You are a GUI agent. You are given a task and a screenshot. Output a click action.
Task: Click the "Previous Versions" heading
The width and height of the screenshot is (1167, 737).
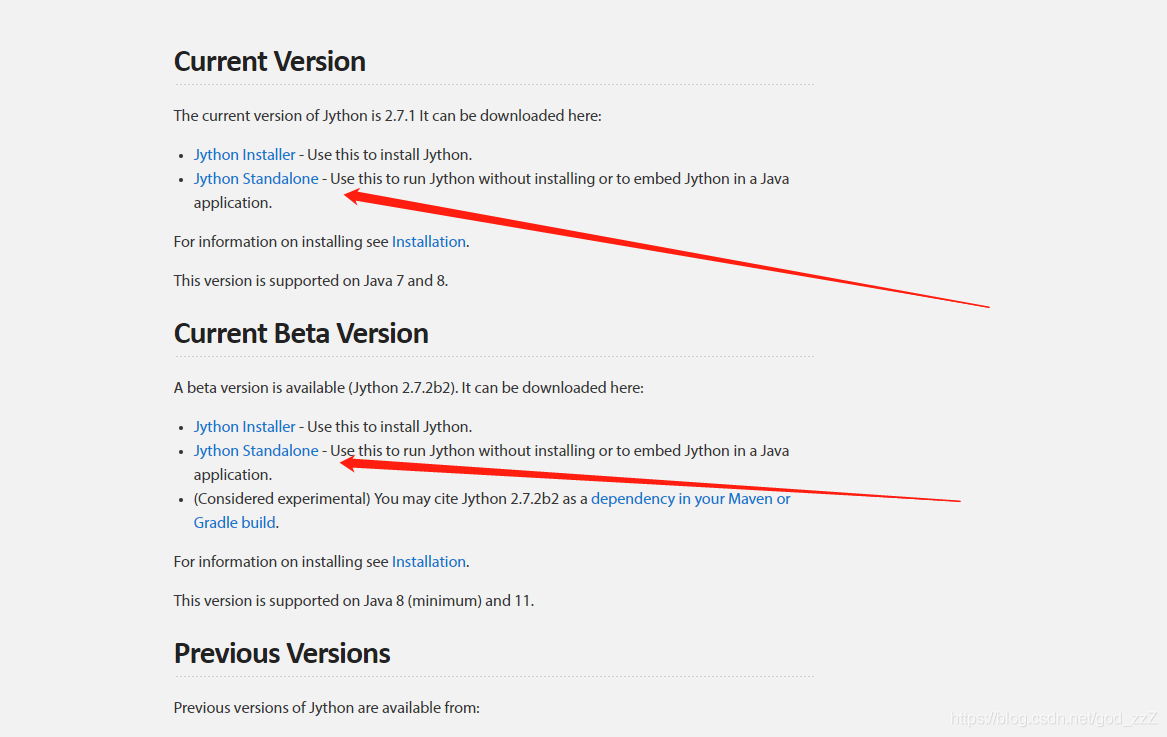tap(281, 653)
